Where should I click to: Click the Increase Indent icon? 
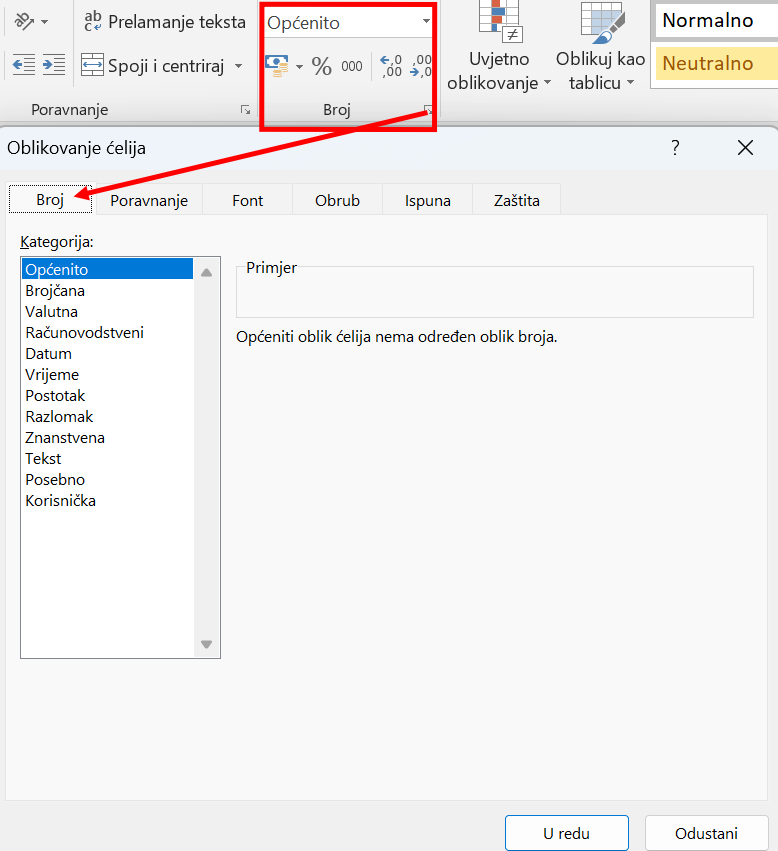[x=54, y=66]
